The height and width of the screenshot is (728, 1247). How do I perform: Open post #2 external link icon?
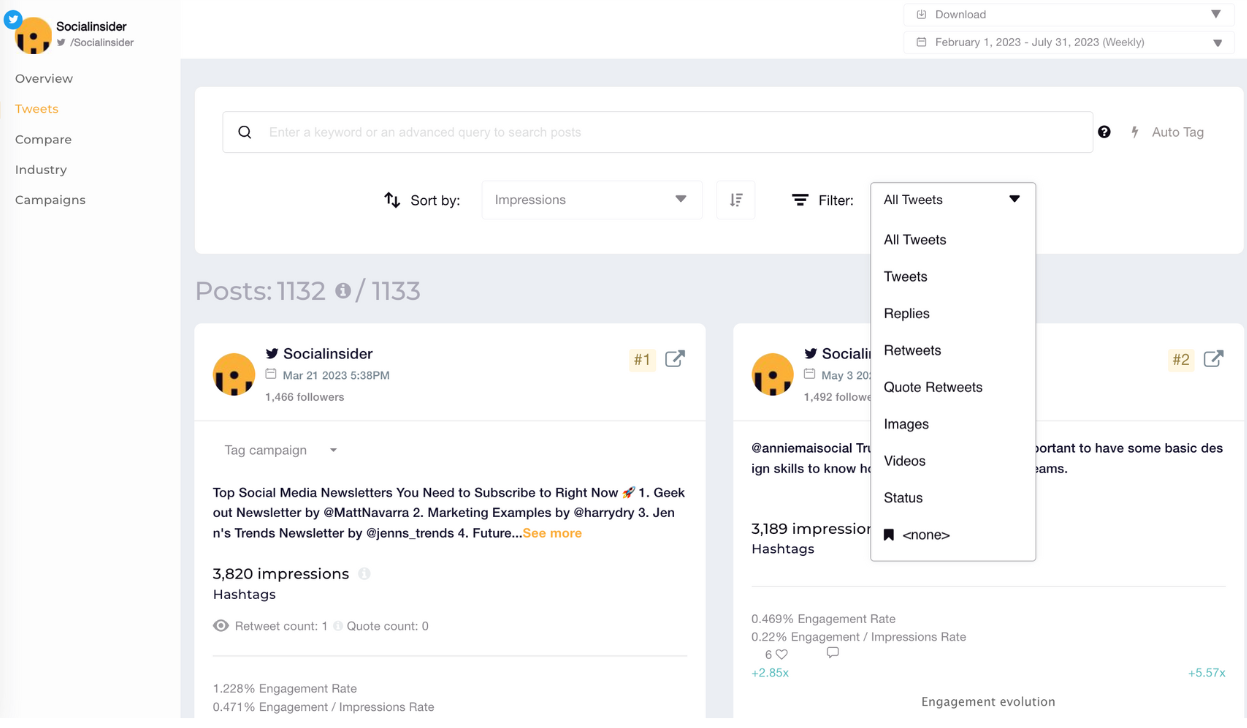pos(1213,359)
